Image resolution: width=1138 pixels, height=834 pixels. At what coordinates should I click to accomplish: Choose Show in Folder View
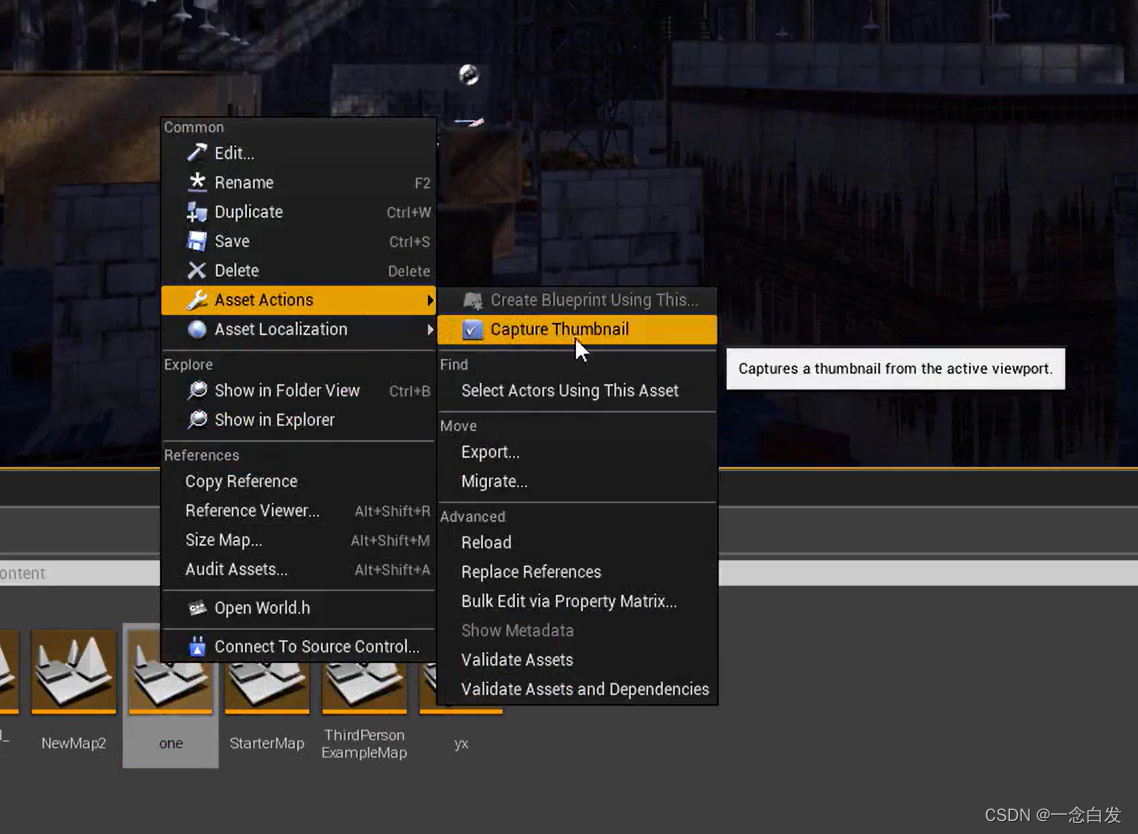click(x=298, y=391)
